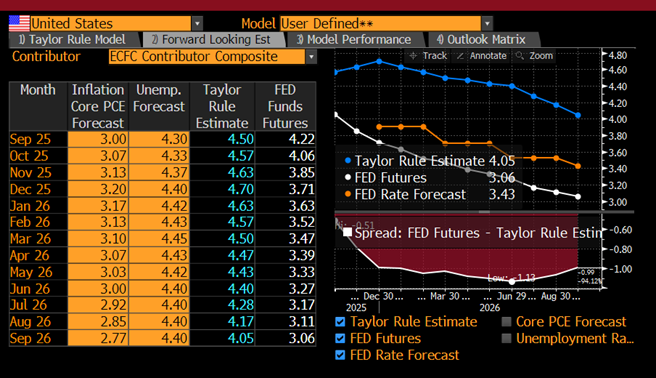Viewport: 656px width, 378px height.
Task: Click FED Funds Futures column header
Action: [x=285, y=106]
